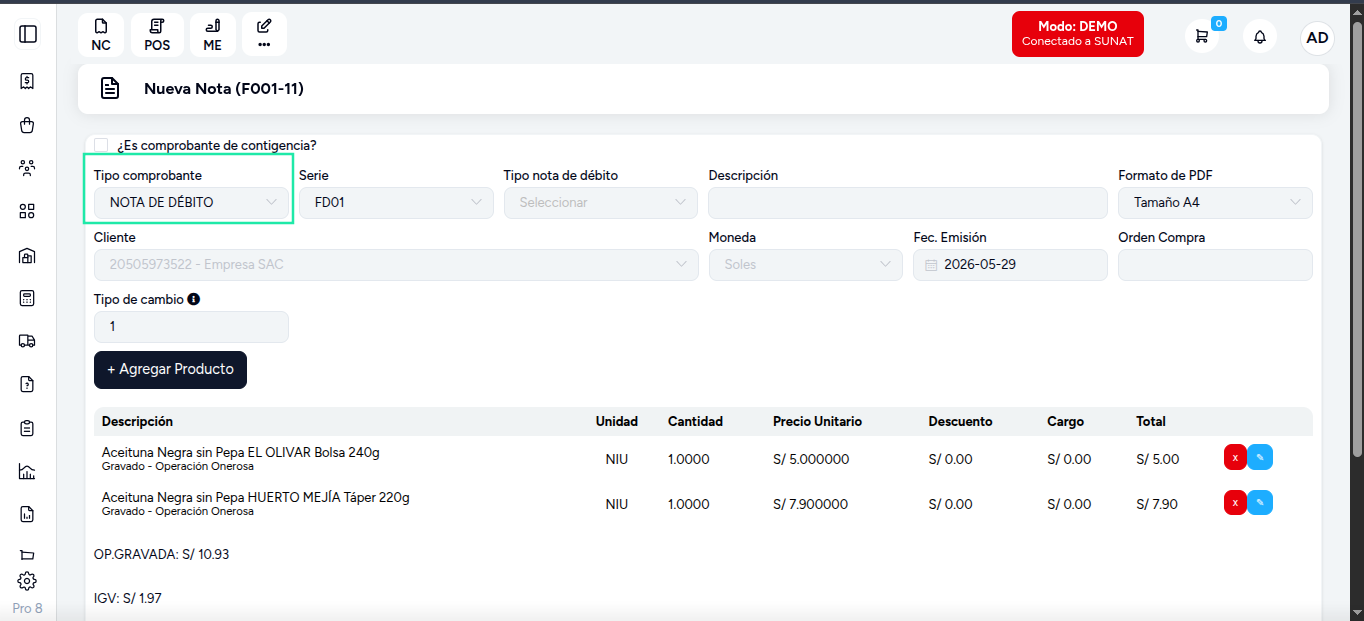1364x621 pixels.
Task: Click the Nueva Nota document icon
Action: pos(110,89)
